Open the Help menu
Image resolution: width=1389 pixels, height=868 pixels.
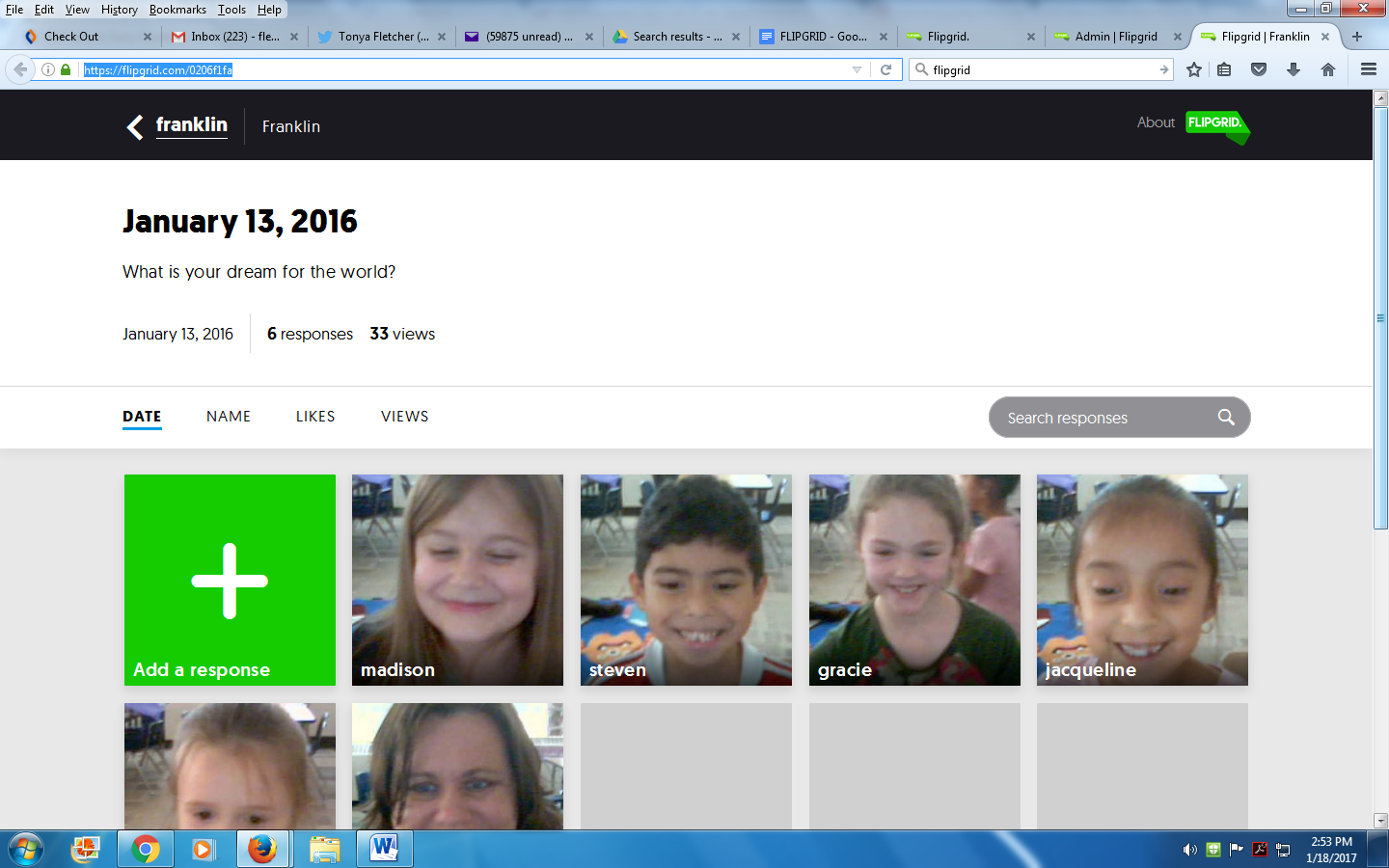(269, 10)
